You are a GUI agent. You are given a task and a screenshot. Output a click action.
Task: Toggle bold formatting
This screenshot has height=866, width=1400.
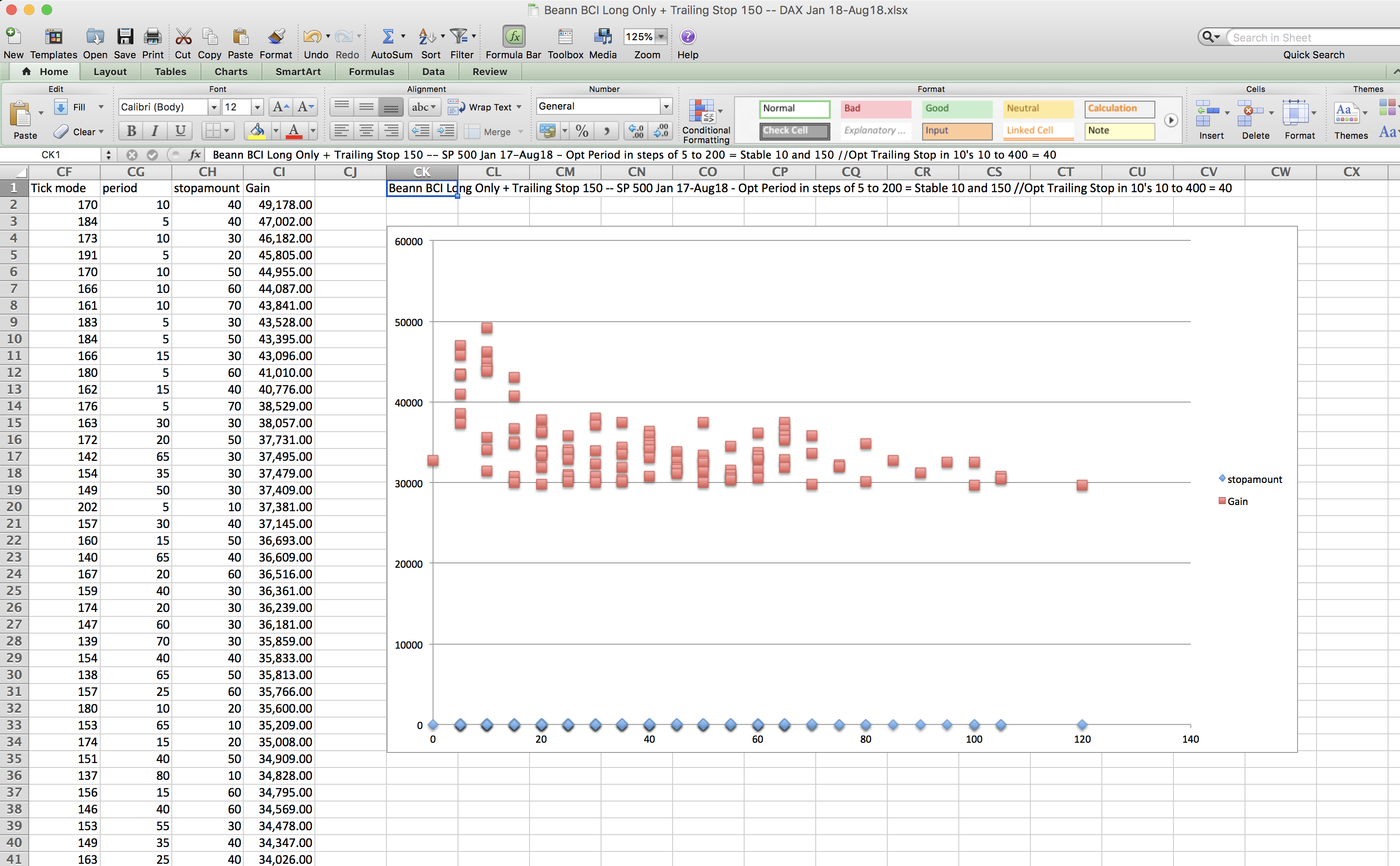[131, 131]
